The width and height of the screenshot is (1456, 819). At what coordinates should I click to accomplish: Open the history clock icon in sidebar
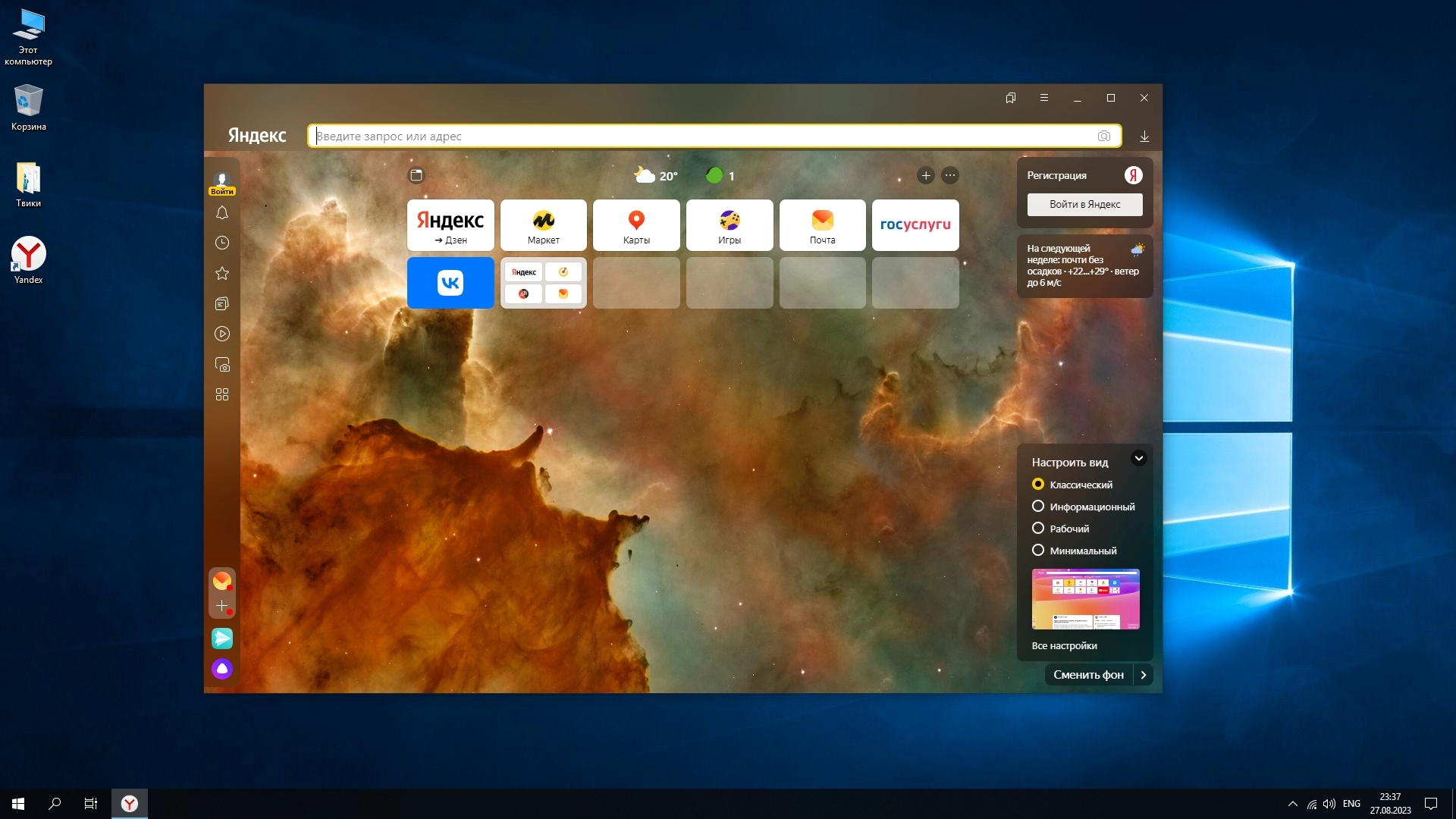click(221, 243)
